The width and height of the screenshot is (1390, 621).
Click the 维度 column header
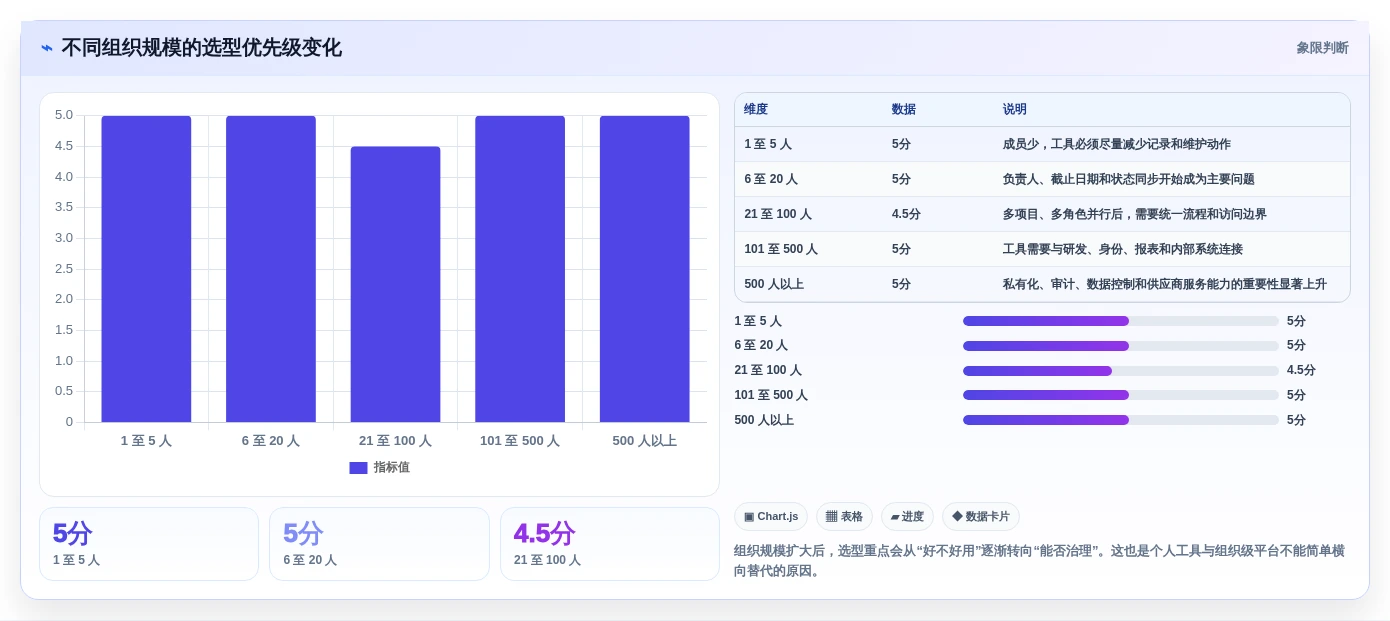click(x=756, y=110)
